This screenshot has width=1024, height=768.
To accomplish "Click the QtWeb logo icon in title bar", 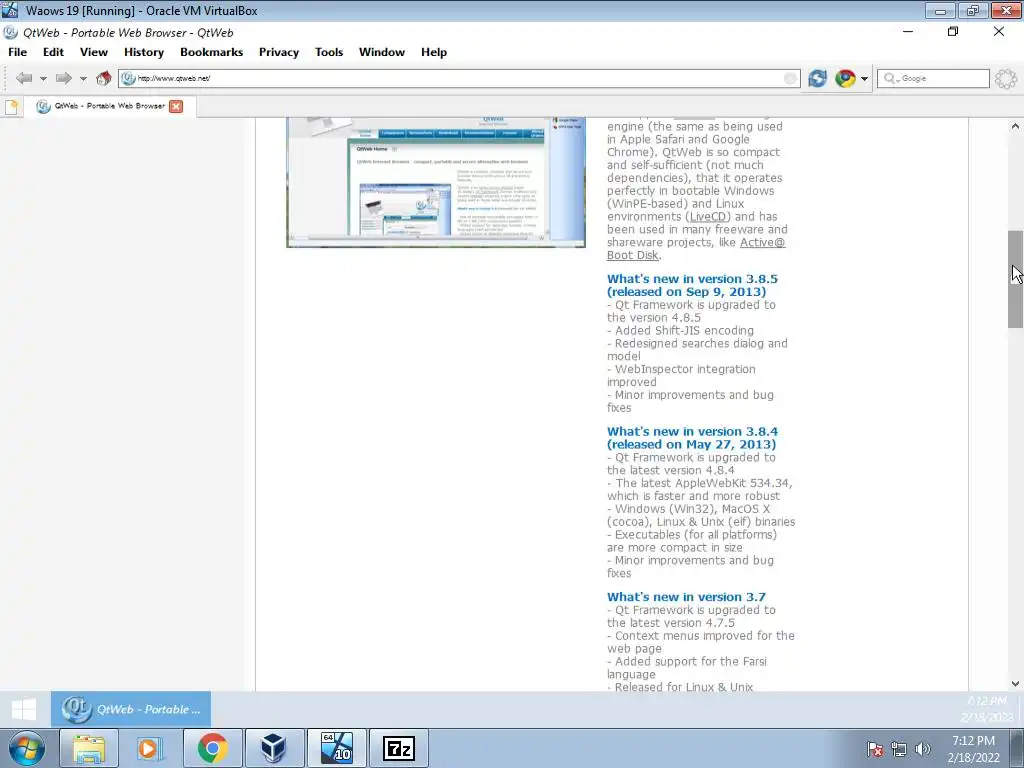I will coord(10,33).
